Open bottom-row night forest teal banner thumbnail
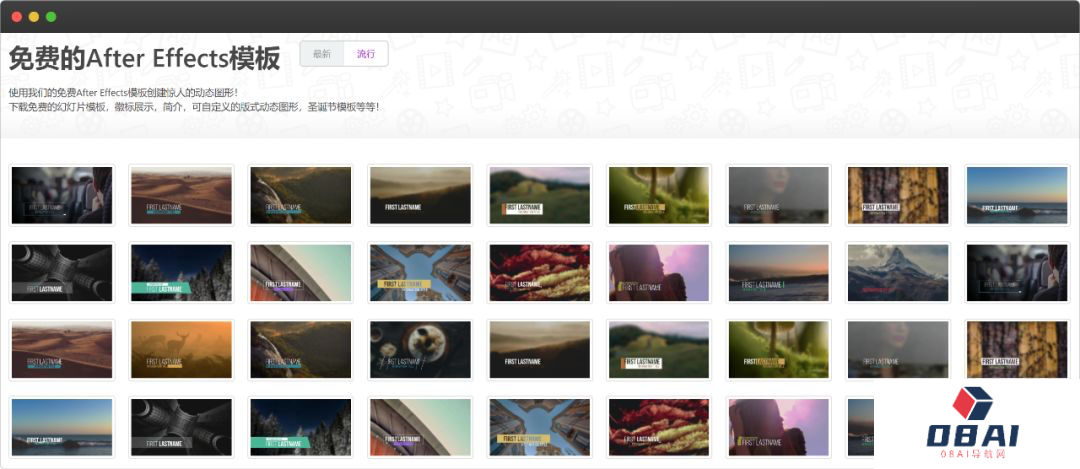The width and height of the screenshot is (1080, 469). (x=301, y=427)
